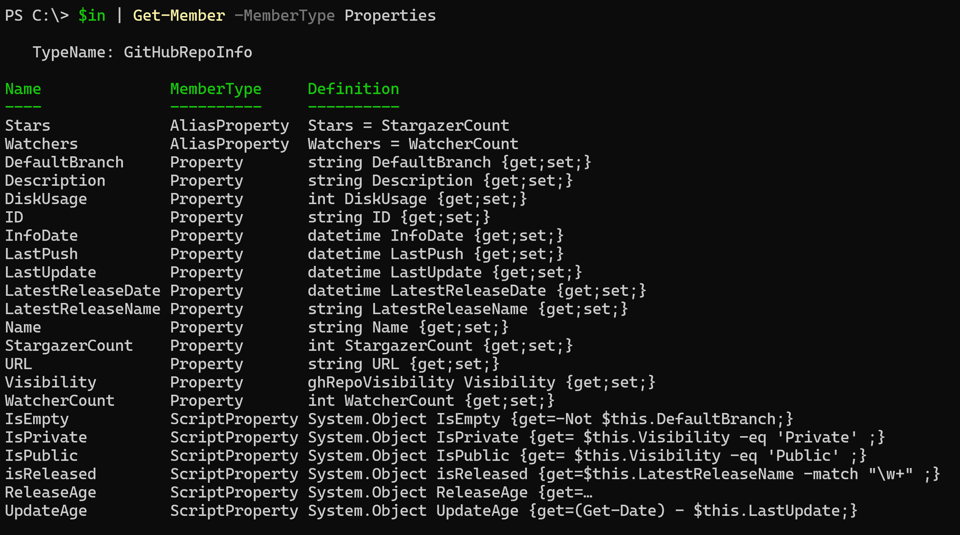The width and height of the screenshot is (960, 535).
Task: Click the 'PS C:\>' prompt text
Action: tap(37, 16)
